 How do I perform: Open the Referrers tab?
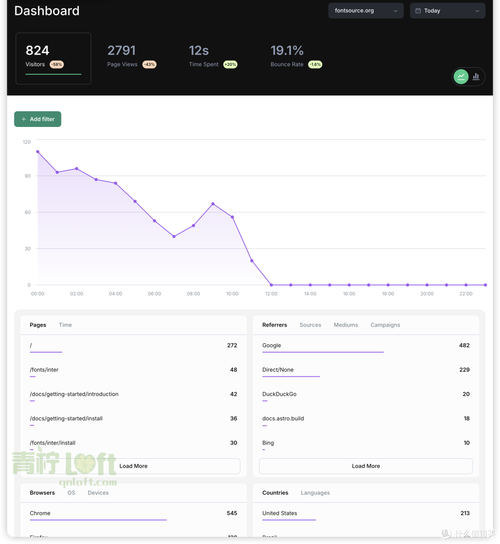coord(274,325)
